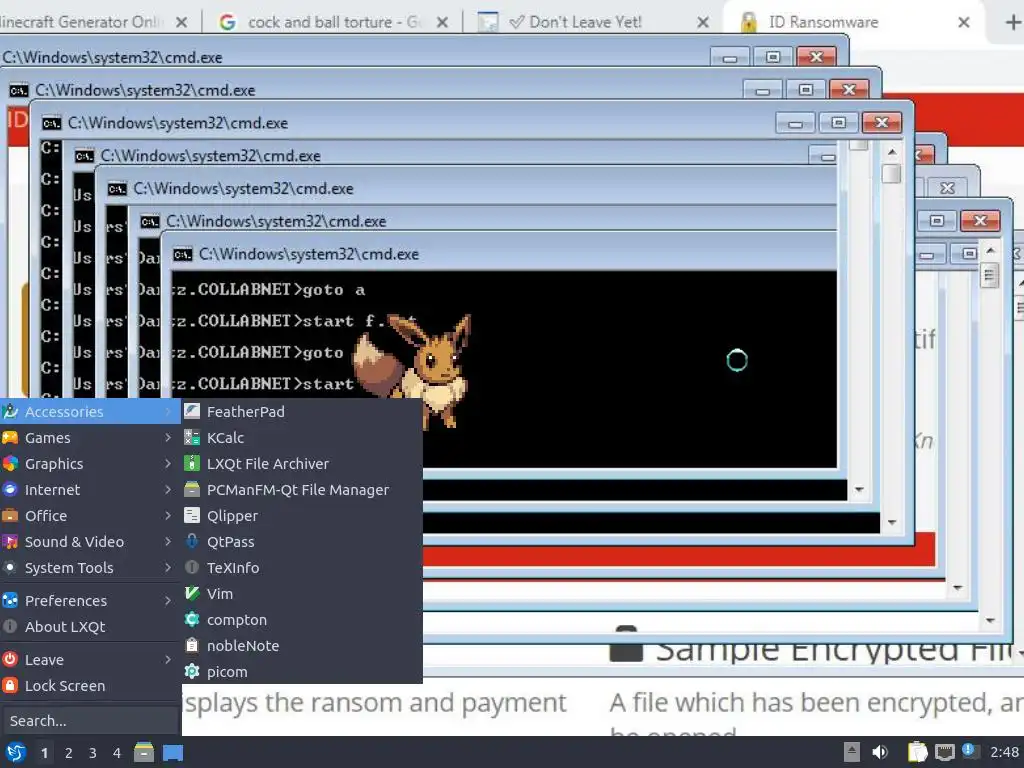Screen dimensions: 1024x768
Task: Click the Google favicon on the search tab
Action: 227,22
